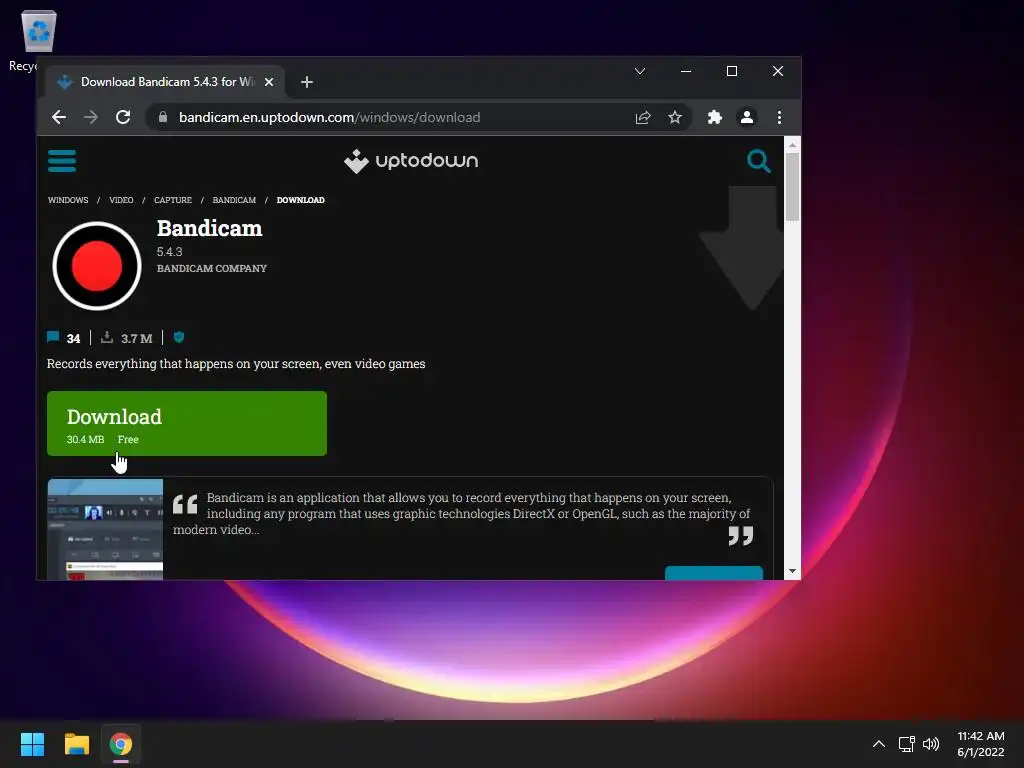Click the scrollbar down arrow
The image size is (1024, 768).
tap(792, 571)
